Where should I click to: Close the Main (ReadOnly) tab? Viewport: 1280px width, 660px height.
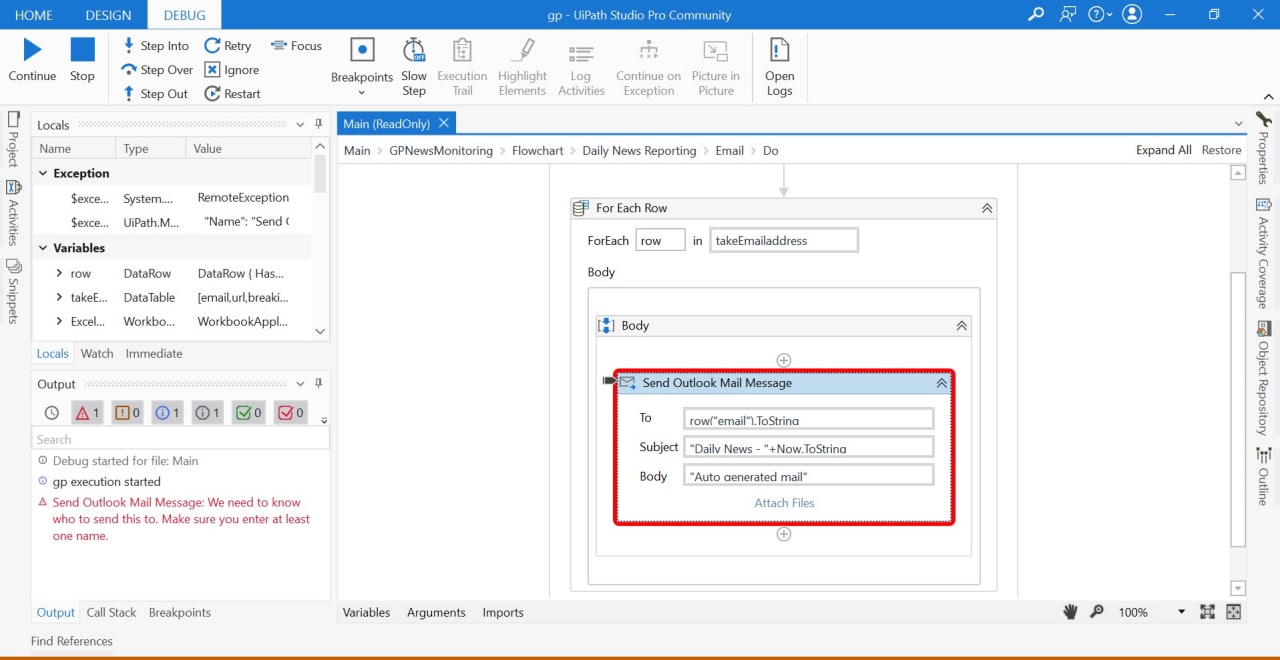point(444,123)
